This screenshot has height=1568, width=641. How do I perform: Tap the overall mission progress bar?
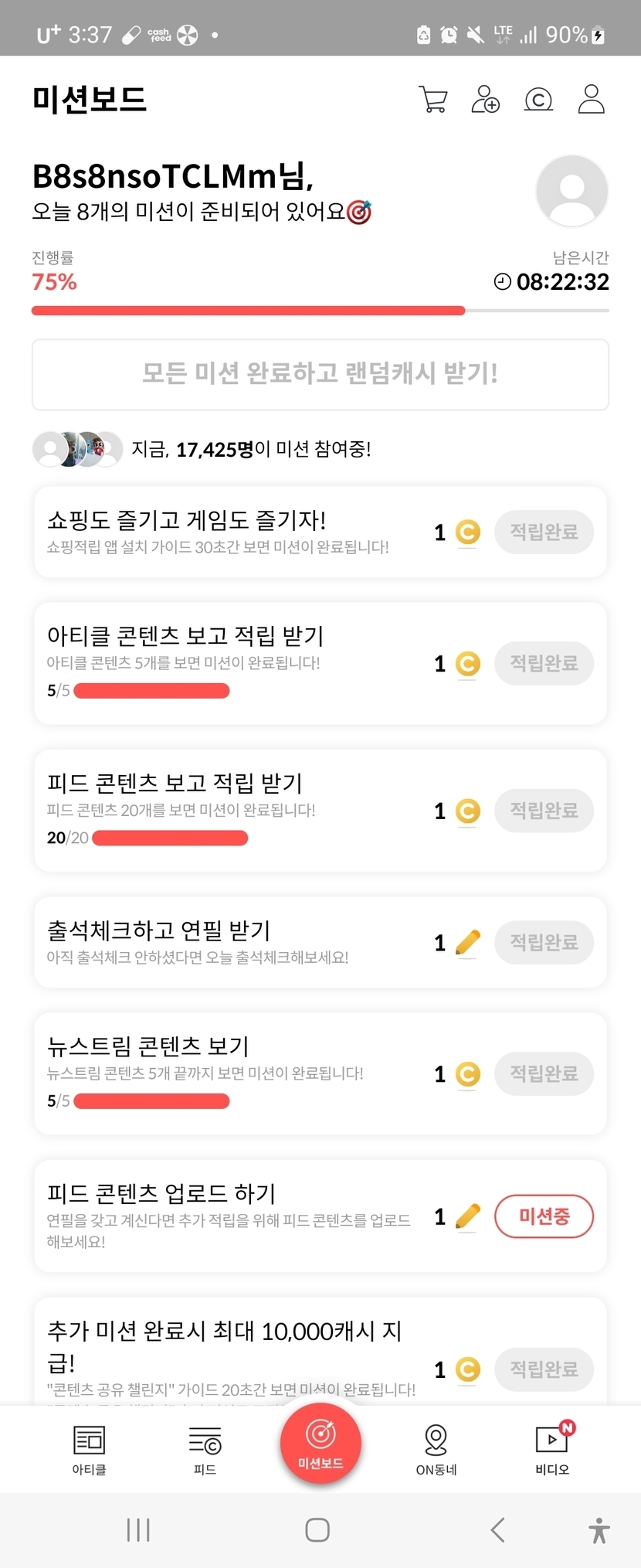tap(320, 311)
